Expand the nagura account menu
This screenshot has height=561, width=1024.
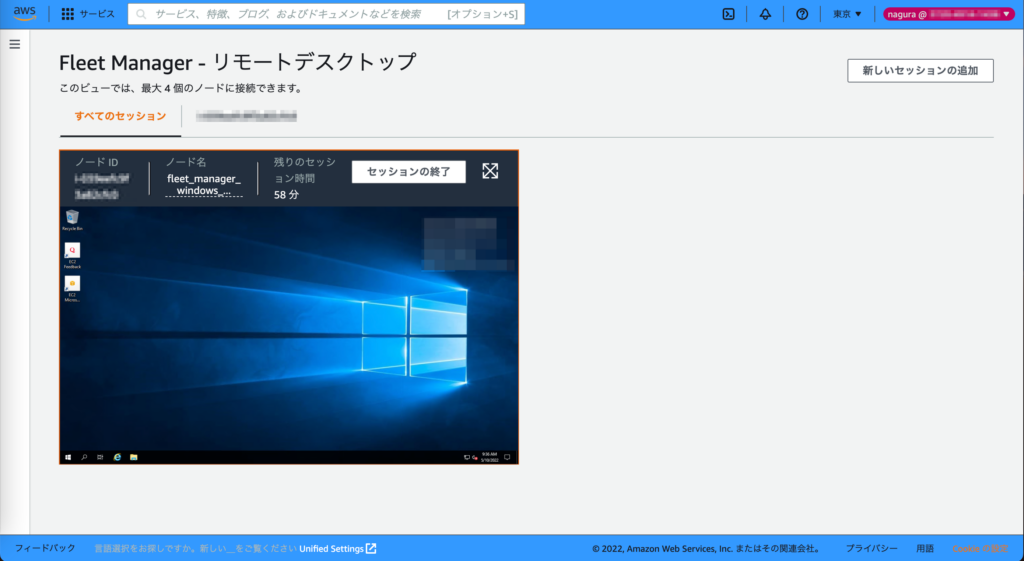[948, 14]
